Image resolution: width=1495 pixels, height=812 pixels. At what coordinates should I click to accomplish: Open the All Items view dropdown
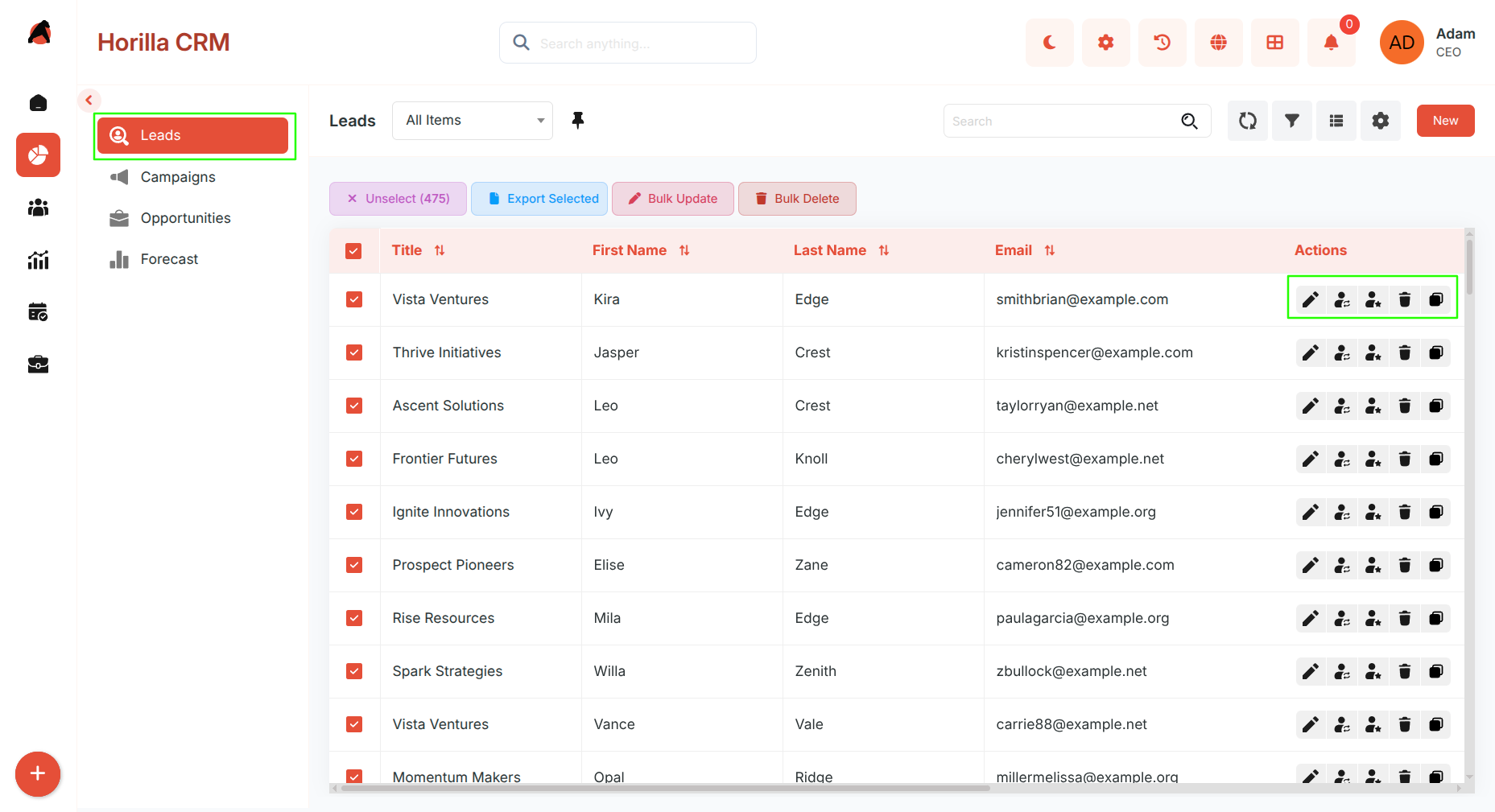click(x=473, y=121)
